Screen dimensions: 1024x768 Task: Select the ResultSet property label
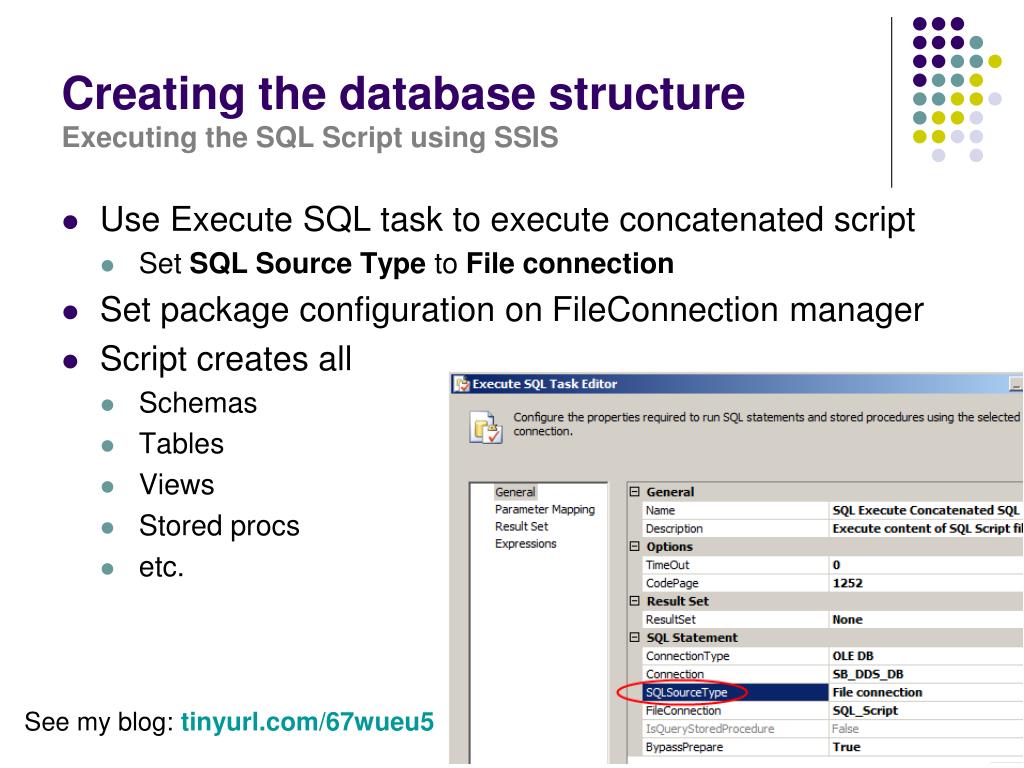(670, 619)
